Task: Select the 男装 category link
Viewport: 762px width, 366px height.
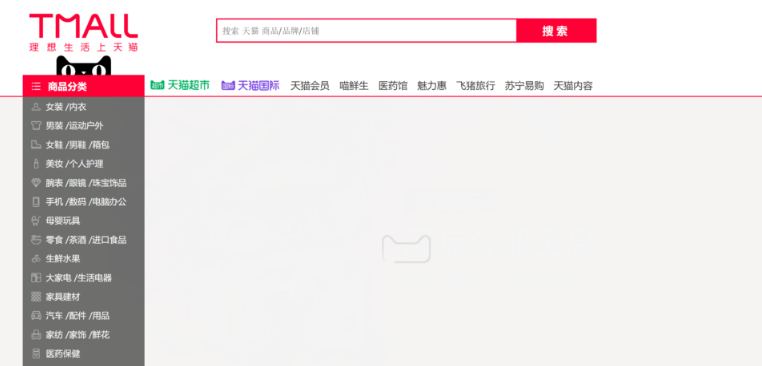Action: click(x=54, y=126)
